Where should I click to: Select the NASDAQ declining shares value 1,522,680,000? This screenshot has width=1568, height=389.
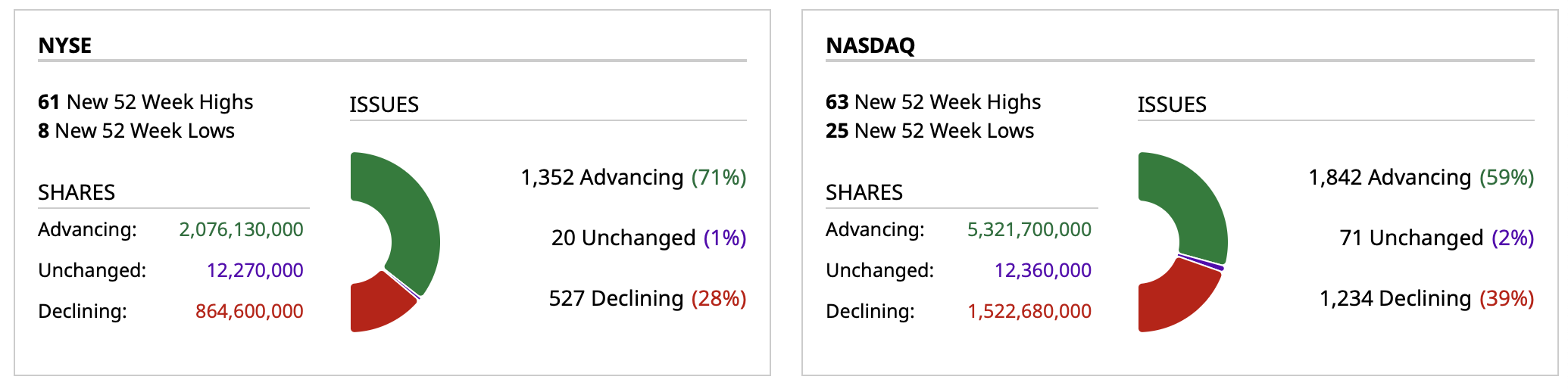point(1029,311)
